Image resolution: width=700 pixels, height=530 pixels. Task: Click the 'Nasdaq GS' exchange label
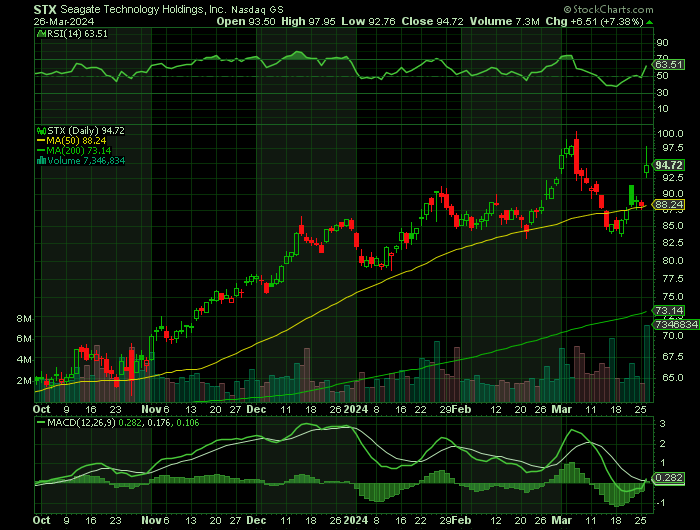[x=257, y=10]
